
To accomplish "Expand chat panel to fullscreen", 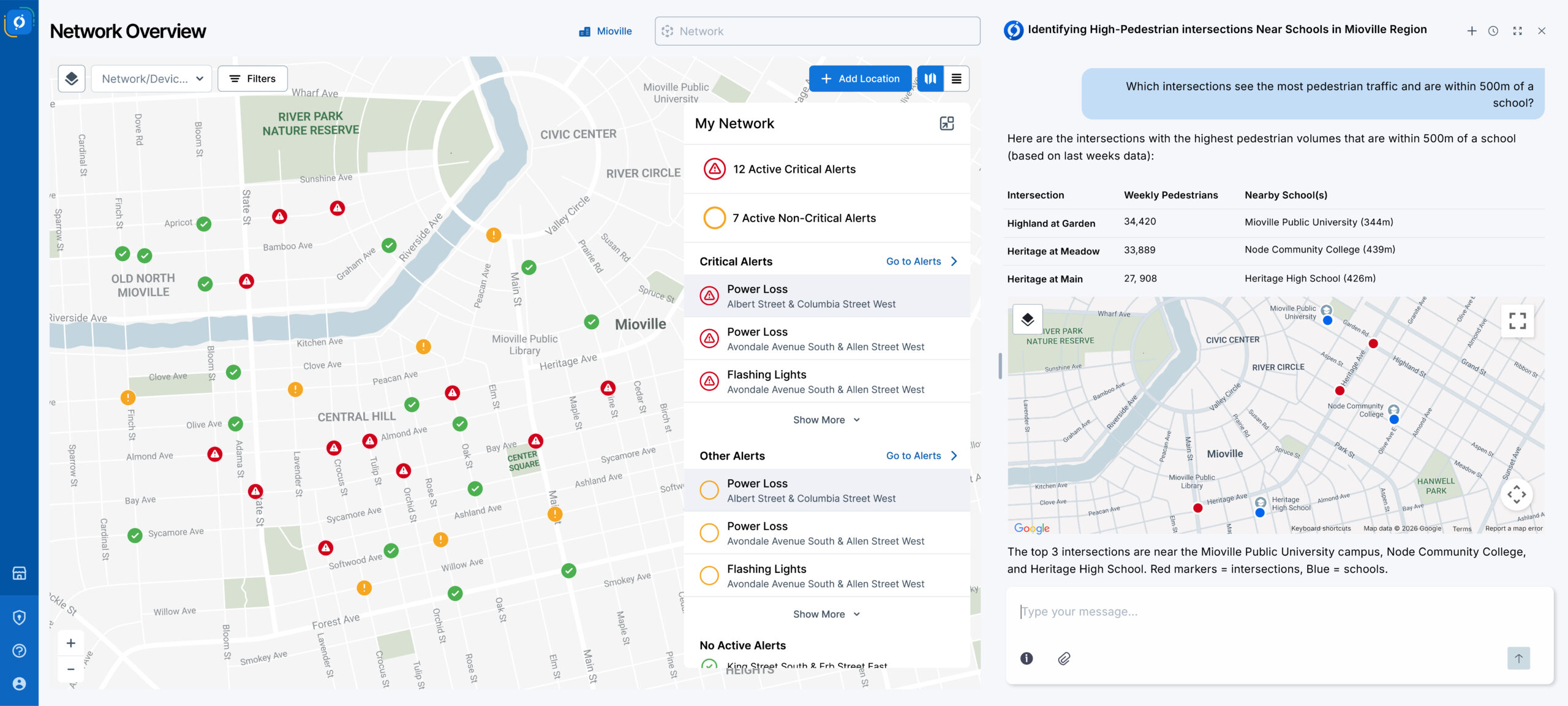I will tap(1517, 31).
